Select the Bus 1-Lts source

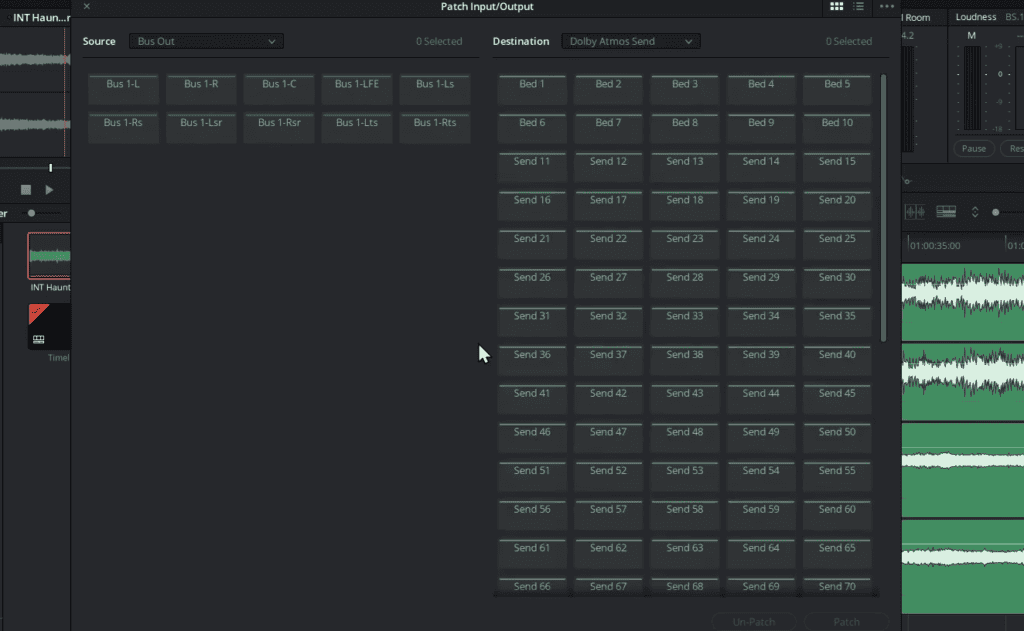357,128
